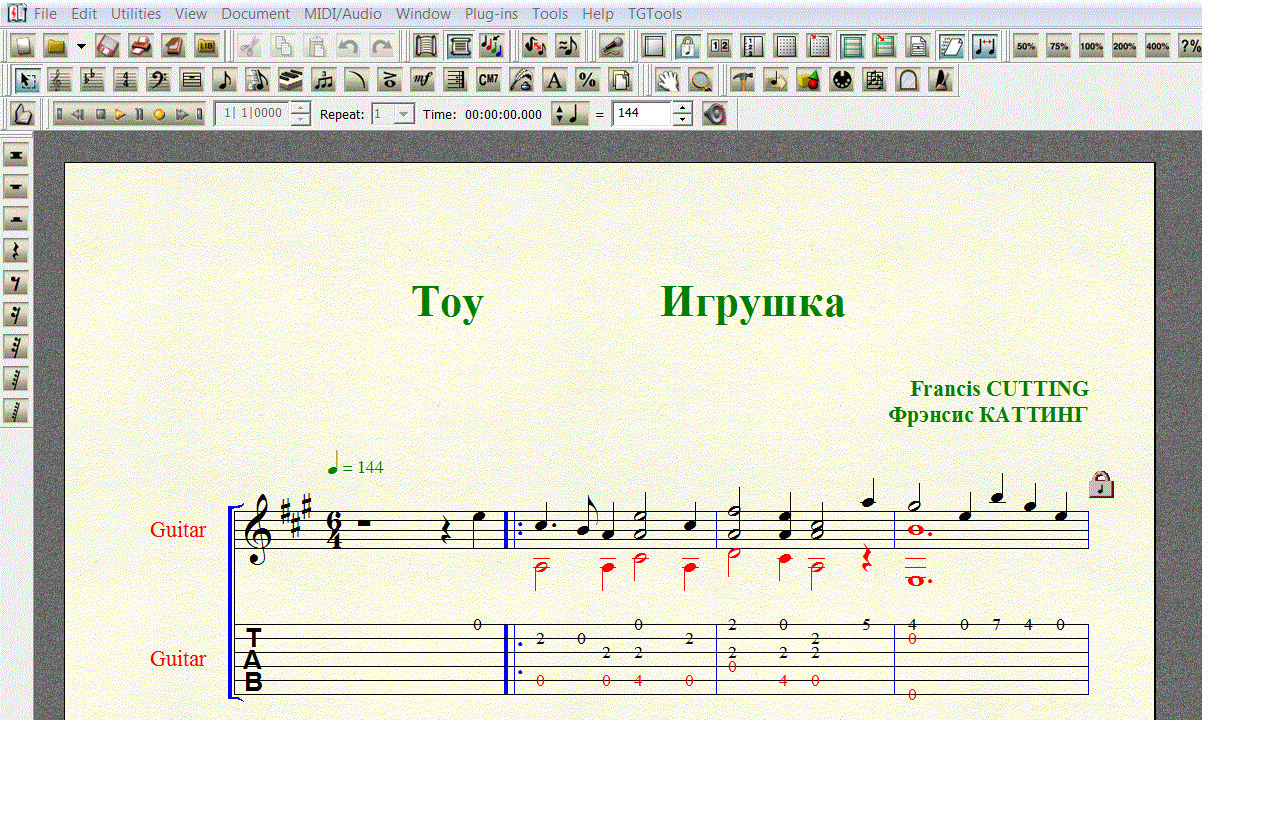The width and height of the screenshot is (1274, 817).
Task: Open the TGTools menu
Action: click(x=655, y=14)
